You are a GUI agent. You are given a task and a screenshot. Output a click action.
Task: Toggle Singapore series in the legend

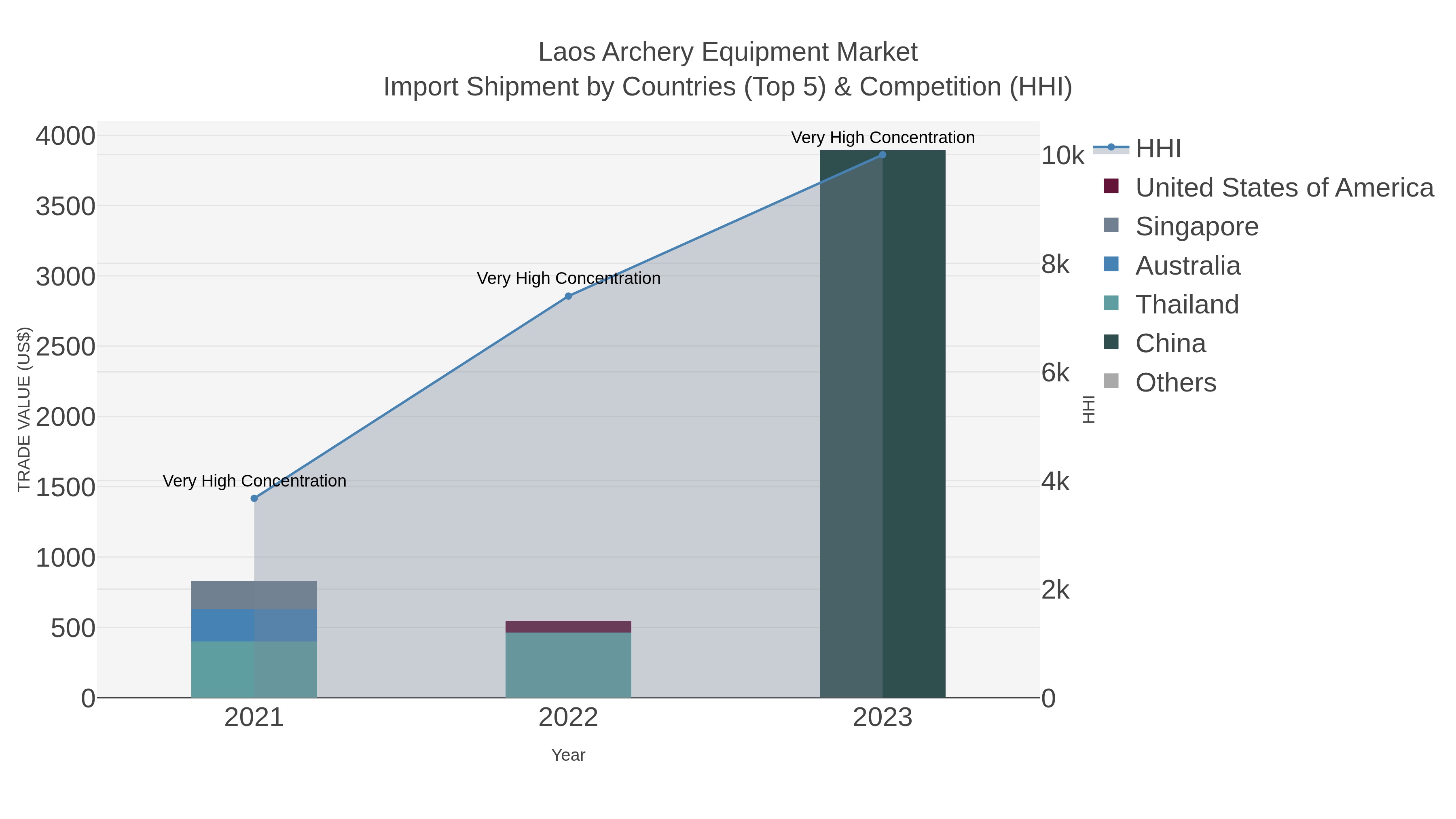coord(1181,226)
